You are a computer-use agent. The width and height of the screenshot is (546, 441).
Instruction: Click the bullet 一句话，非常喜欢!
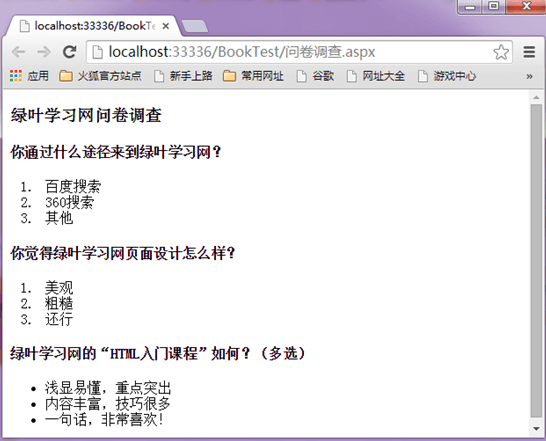pyautogui.click(x=104, y=419)
